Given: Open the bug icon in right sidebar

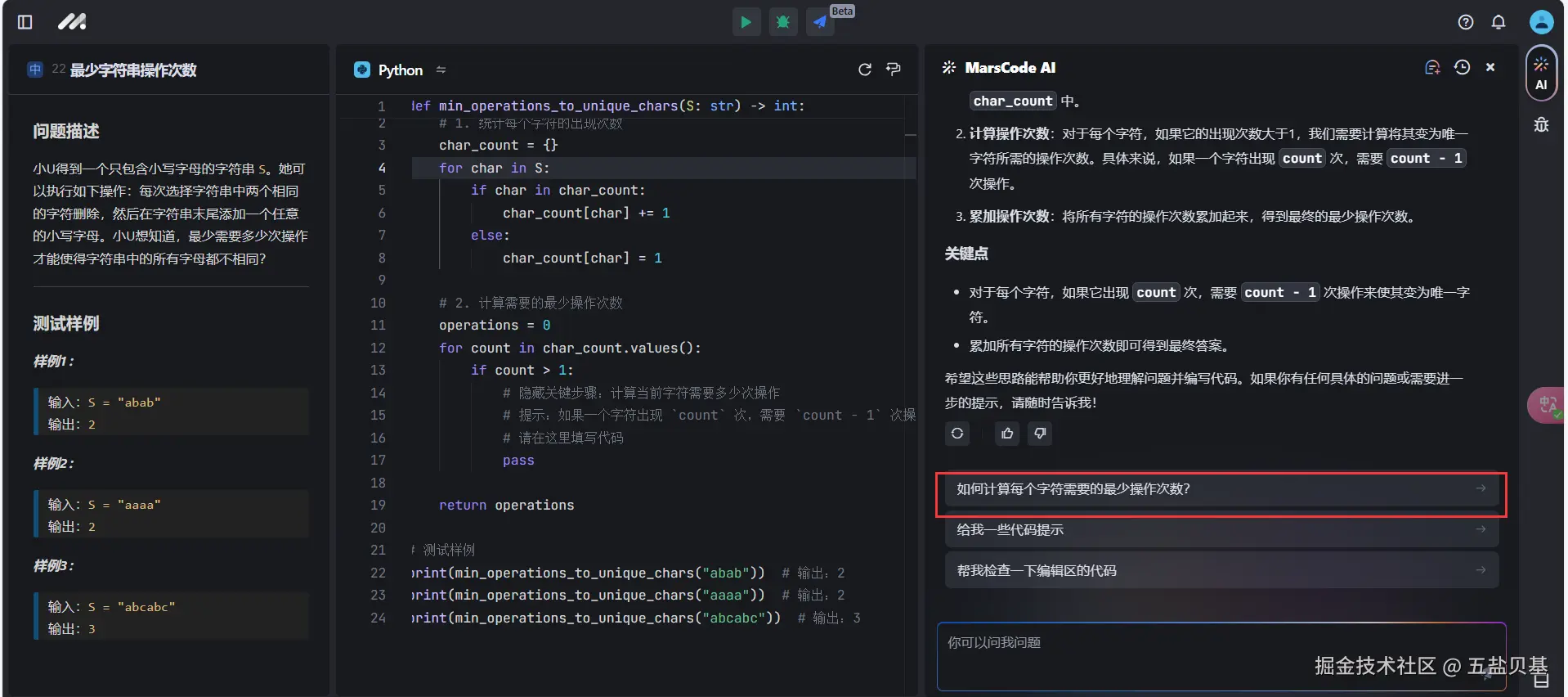Looking at the screenshot, I should pyautogui.click(x=1541, y=124).
